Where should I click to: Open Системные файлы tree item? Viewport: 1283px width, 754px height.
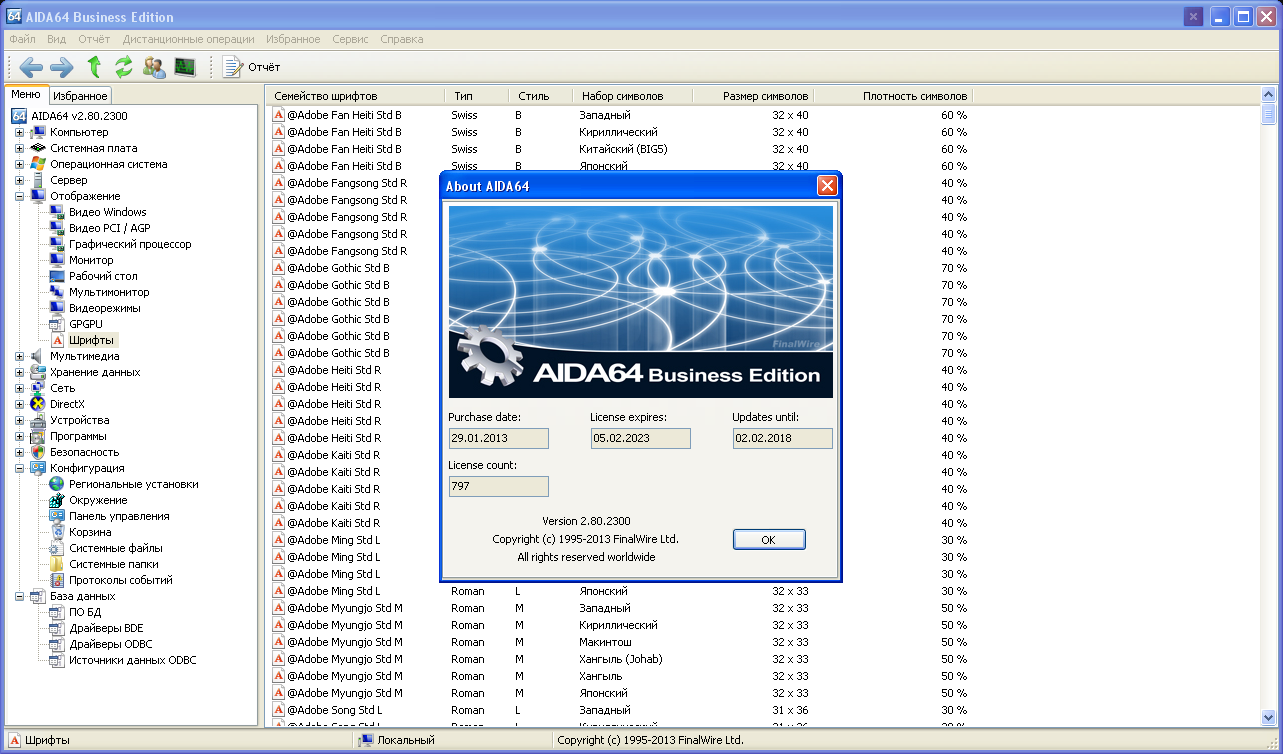coord(115,548)
